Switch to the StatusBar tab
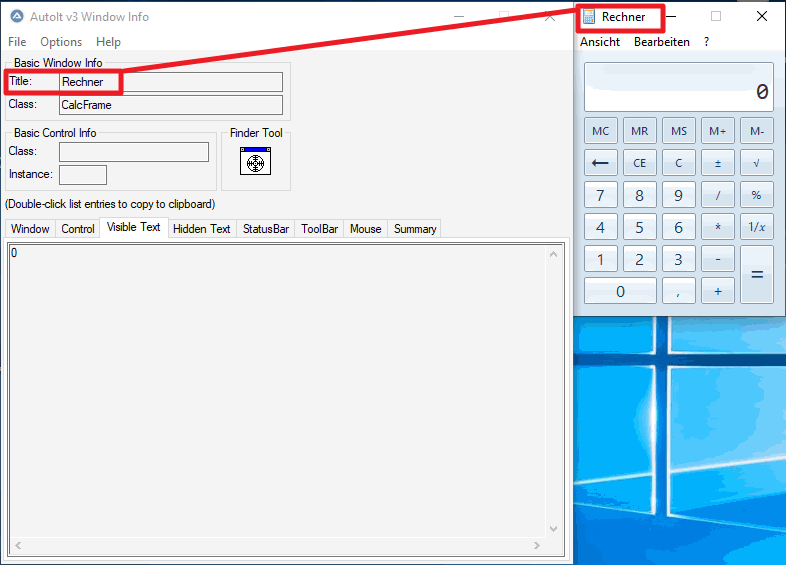 tap(266, 229)
